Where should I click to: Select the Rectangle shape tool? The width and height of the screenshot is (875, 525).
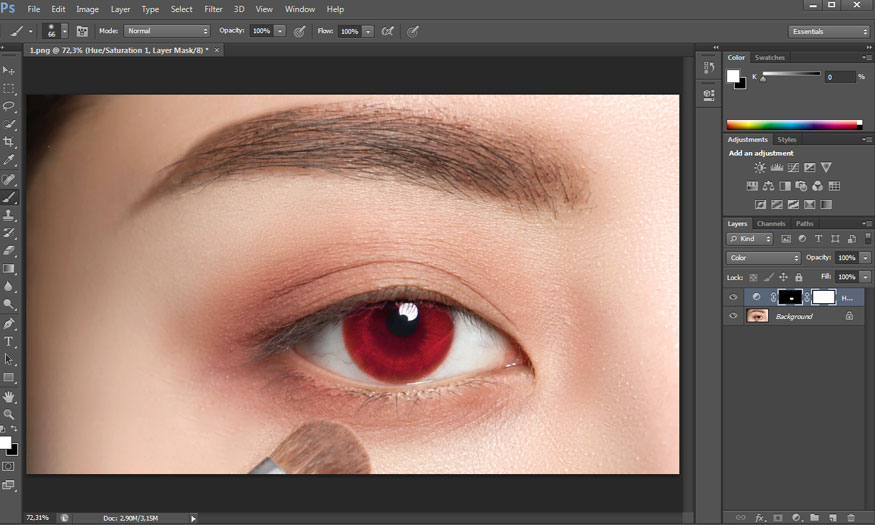click(8, 378)
